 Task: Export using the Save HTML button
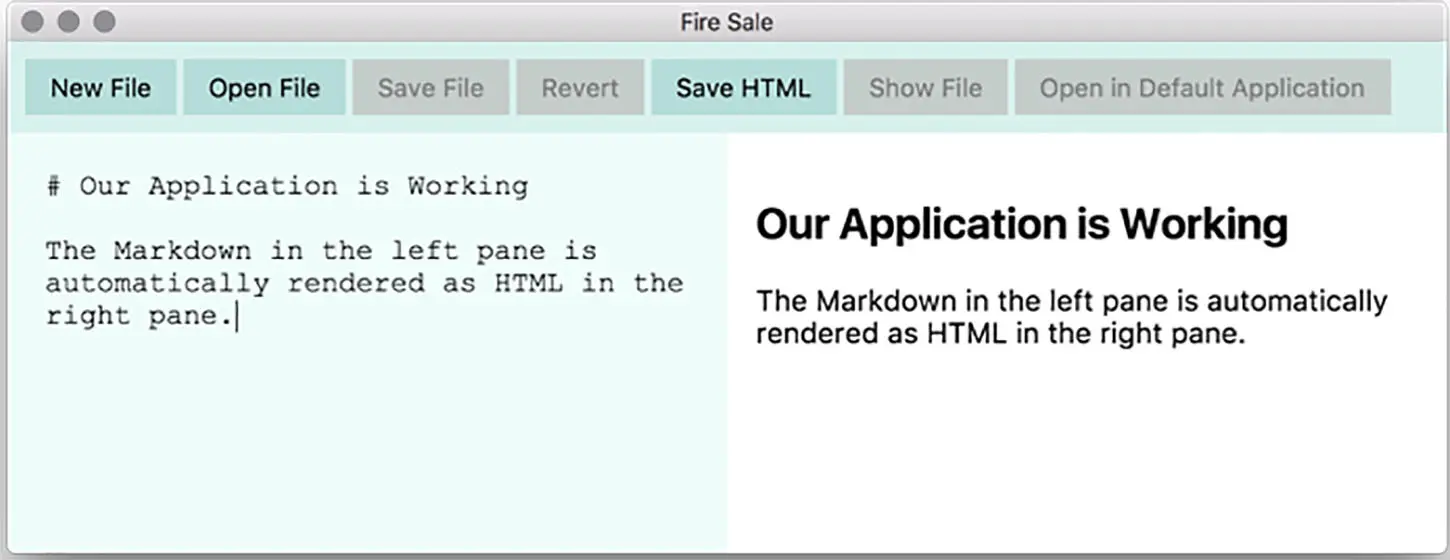743,88
